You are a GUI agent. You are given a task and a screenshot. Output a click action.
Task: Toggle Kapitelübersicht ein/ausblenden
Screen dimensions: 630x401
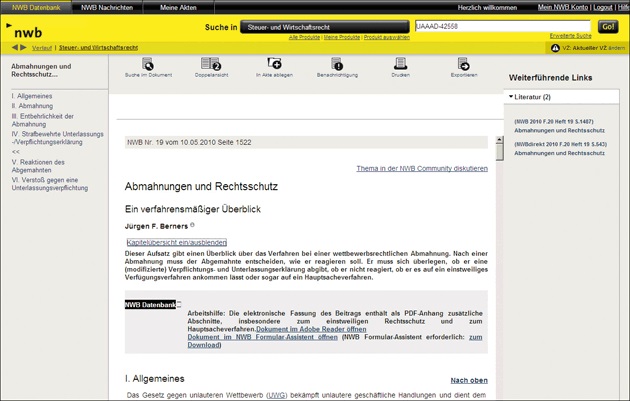coord(176,242)
